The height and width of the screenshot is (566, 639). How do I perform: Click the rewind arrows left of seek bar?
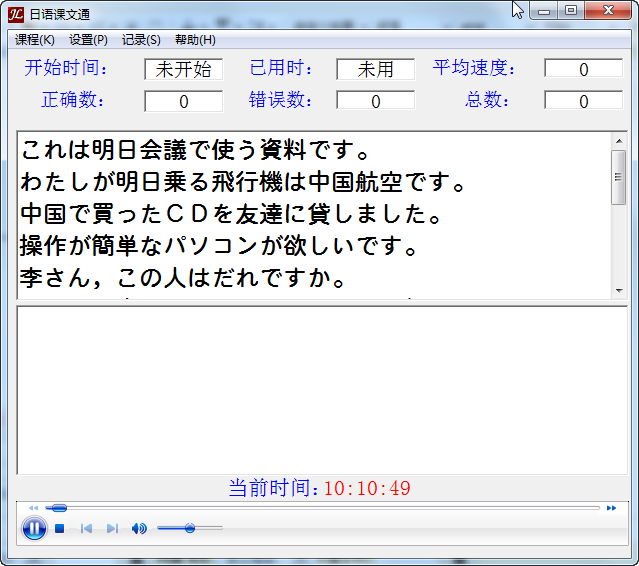click(33, 508)
